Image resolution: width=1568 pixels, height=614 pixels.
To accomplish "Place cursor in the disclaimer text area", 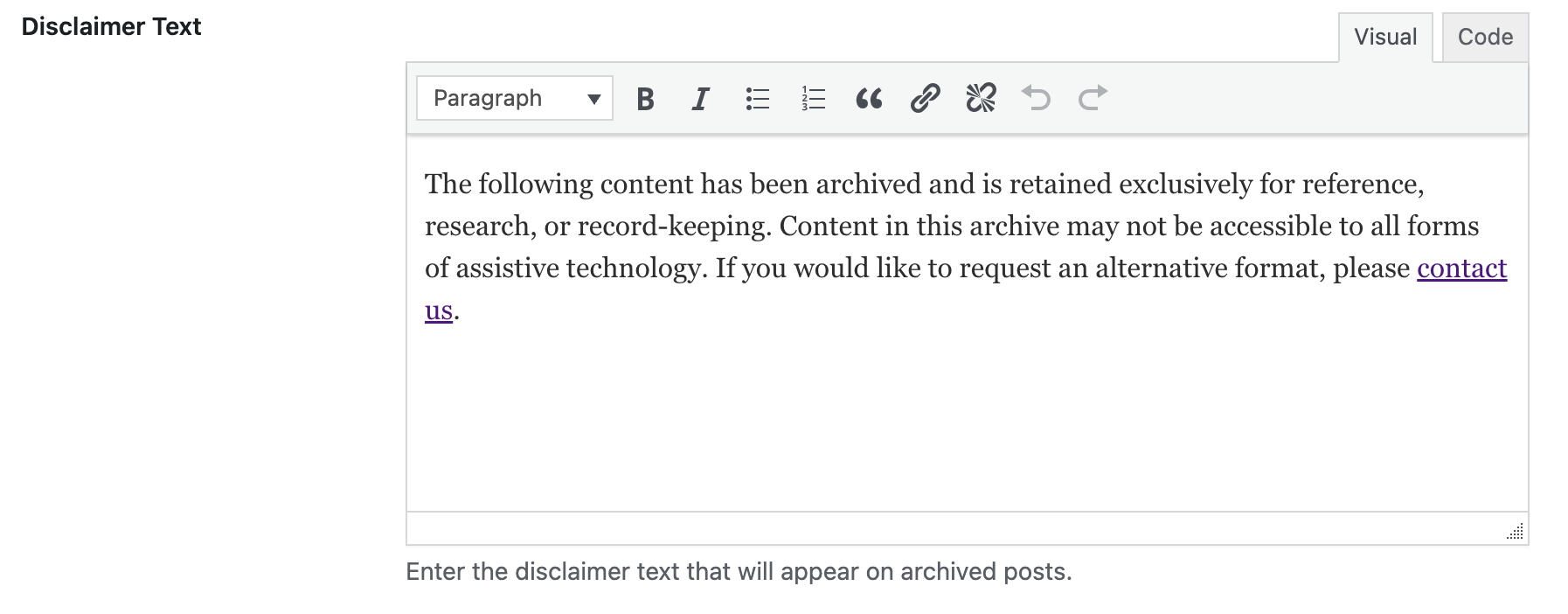I will pyautogui.click(x=874, y=394).
